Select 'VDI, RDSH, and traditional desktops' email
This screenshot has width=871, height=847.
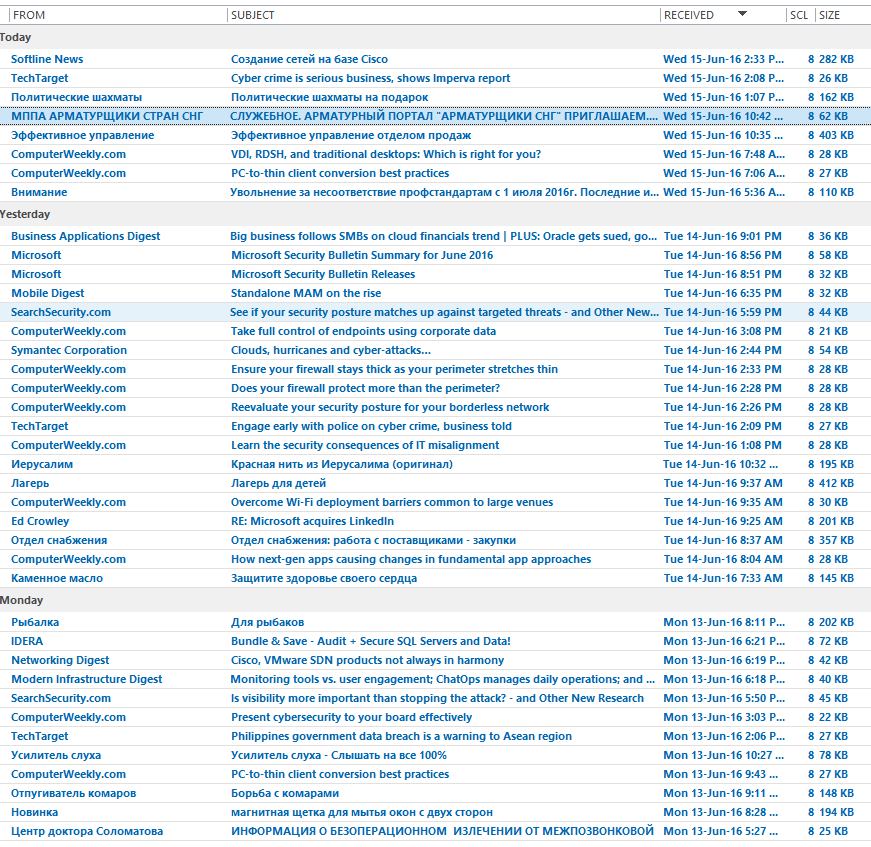[x=436, y=154]
